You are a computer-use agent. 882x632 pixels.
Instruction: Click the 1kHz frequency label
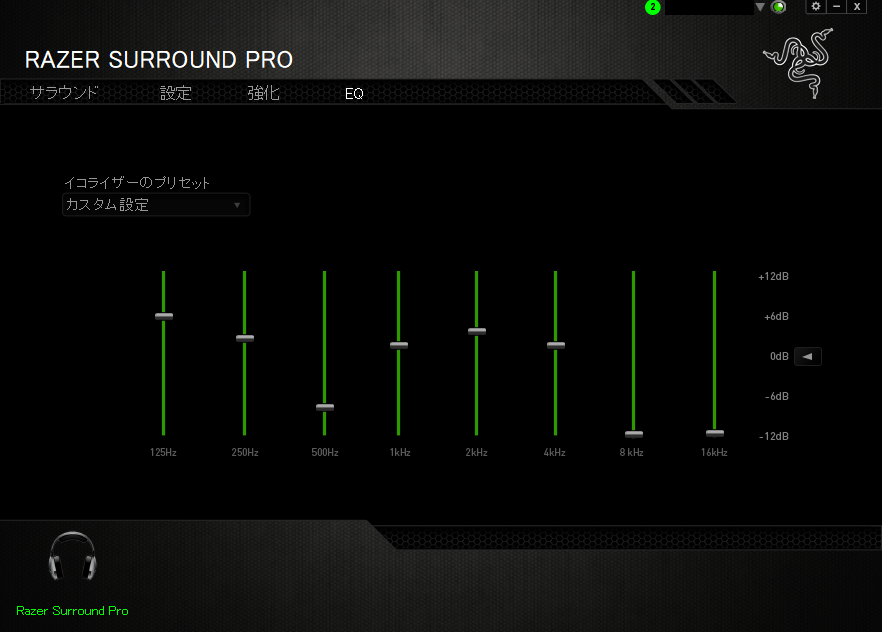[x=400, y=452]
